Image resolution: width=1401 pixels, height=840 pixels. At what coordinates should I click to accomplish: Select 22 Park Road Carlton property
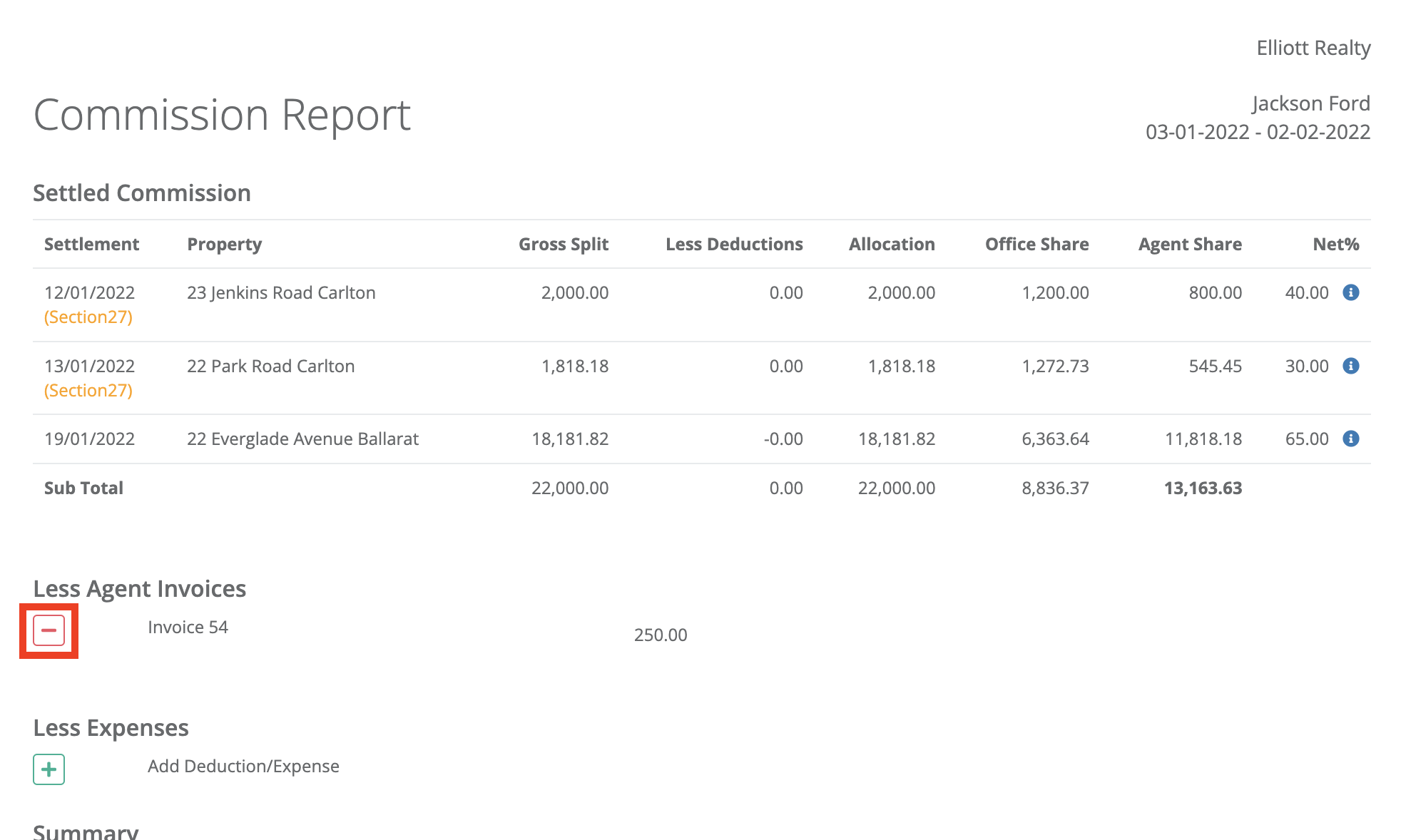tap(270, 366)
